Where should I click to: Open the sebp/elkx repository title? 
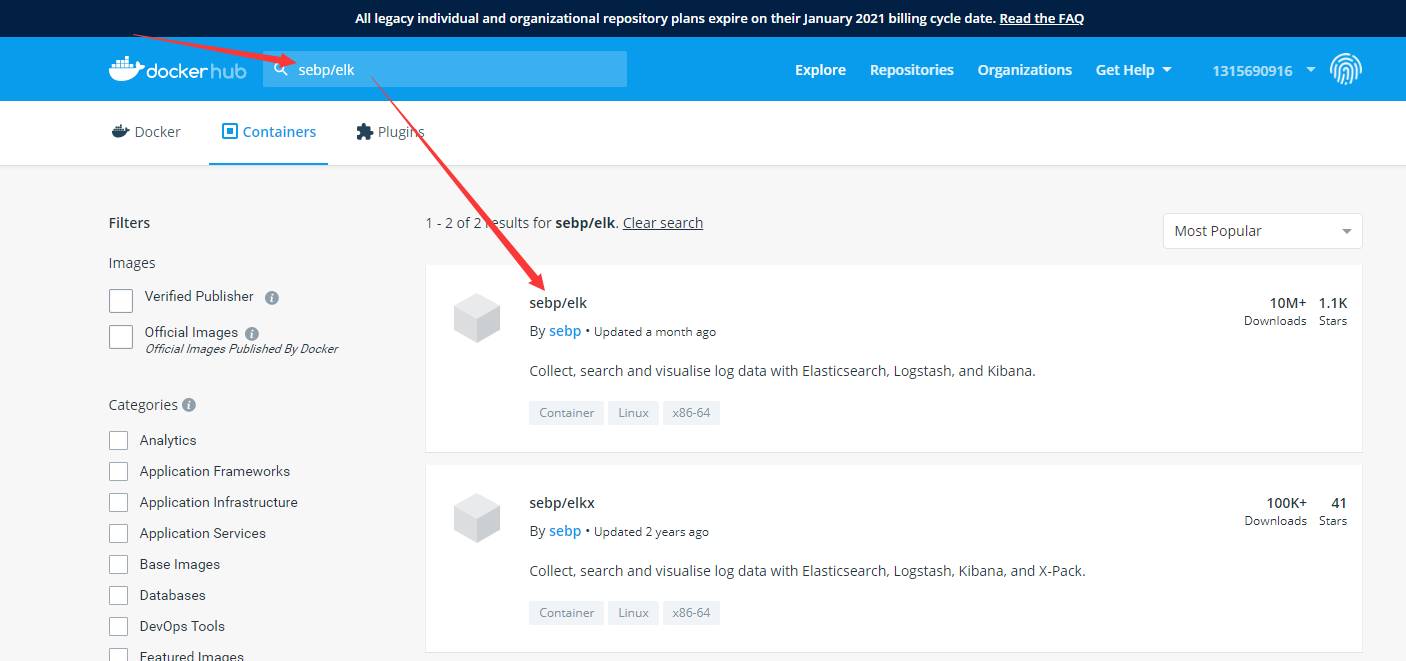pos(562,503)
